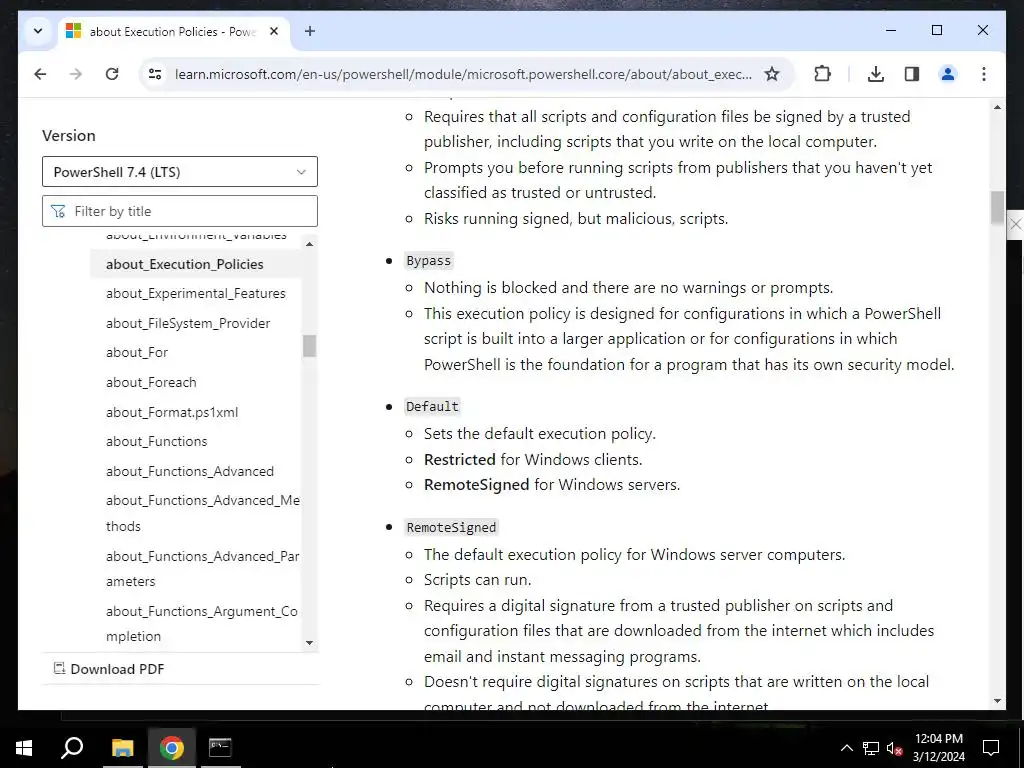Go back to the previous page
The width and height of the screenshot is (1024, 768).
tap(40, 74)
